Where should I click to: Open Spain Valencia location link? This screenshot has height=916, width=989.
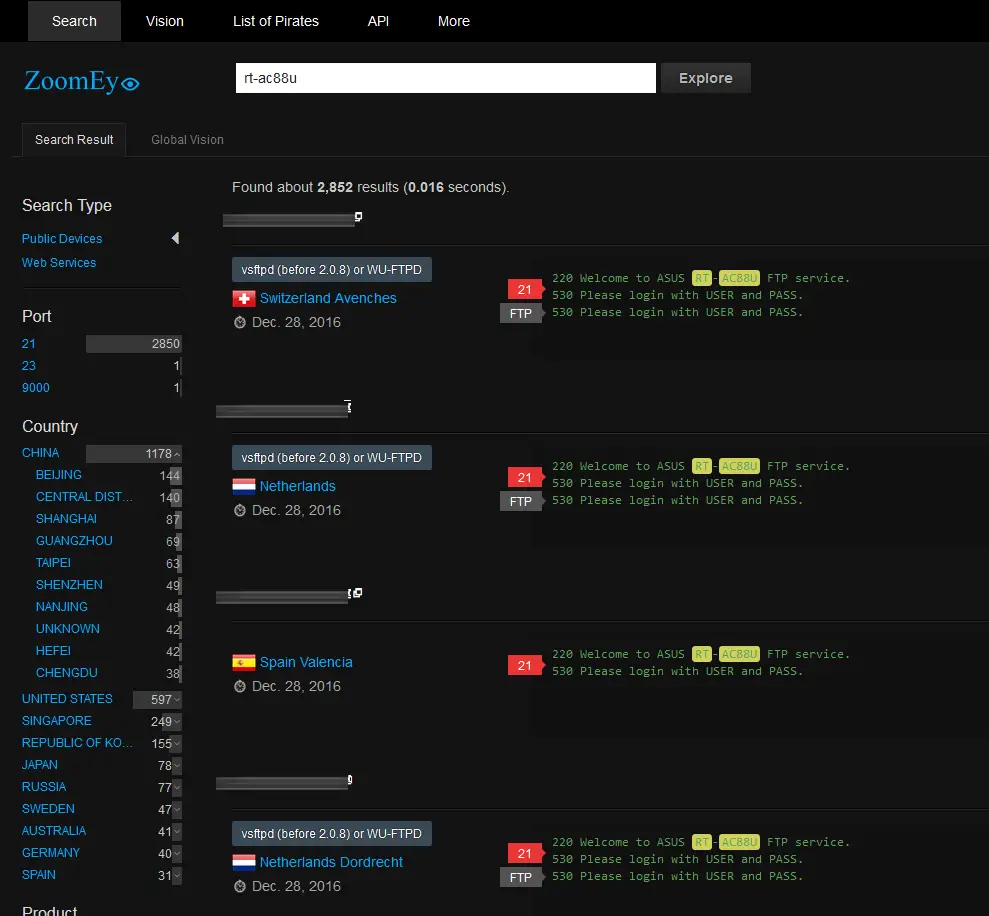click(306, 662)
